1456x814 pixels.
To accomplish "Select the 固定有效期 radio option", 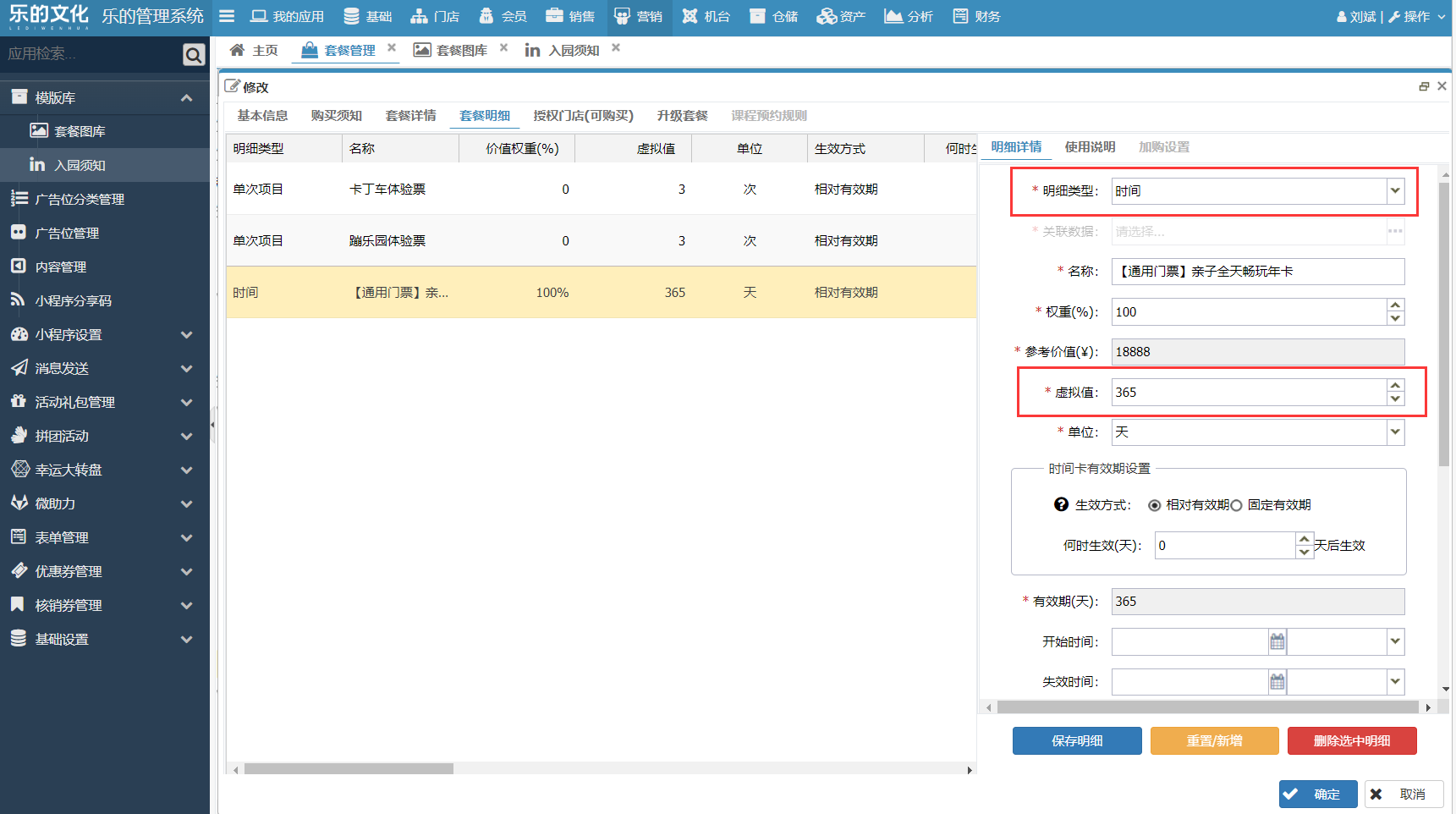I will click(x=1236, y=505).
